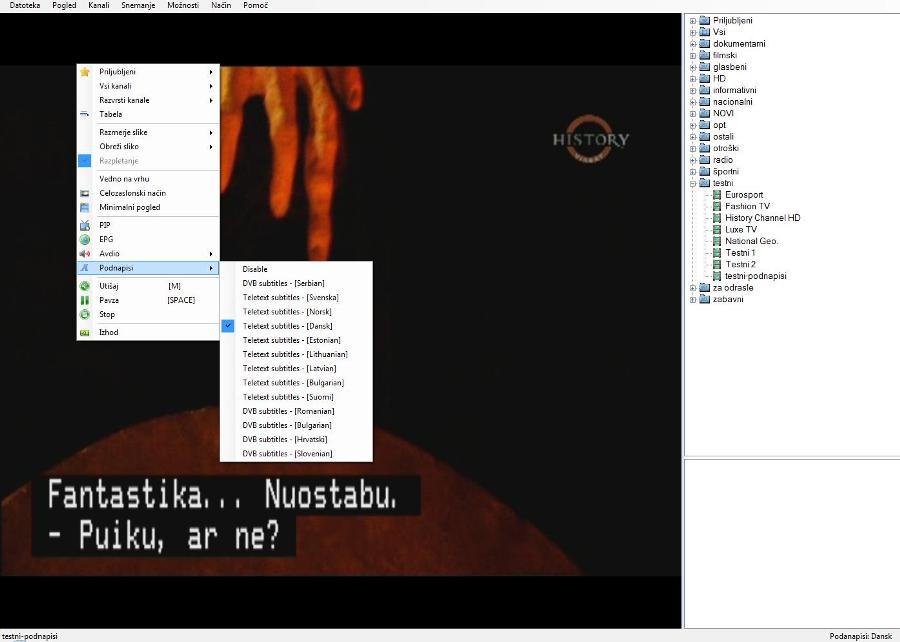Click the Izhod exit icon
Image resolution: width=900 pixels, height=642 pixels.
click(x=85, y=332)
